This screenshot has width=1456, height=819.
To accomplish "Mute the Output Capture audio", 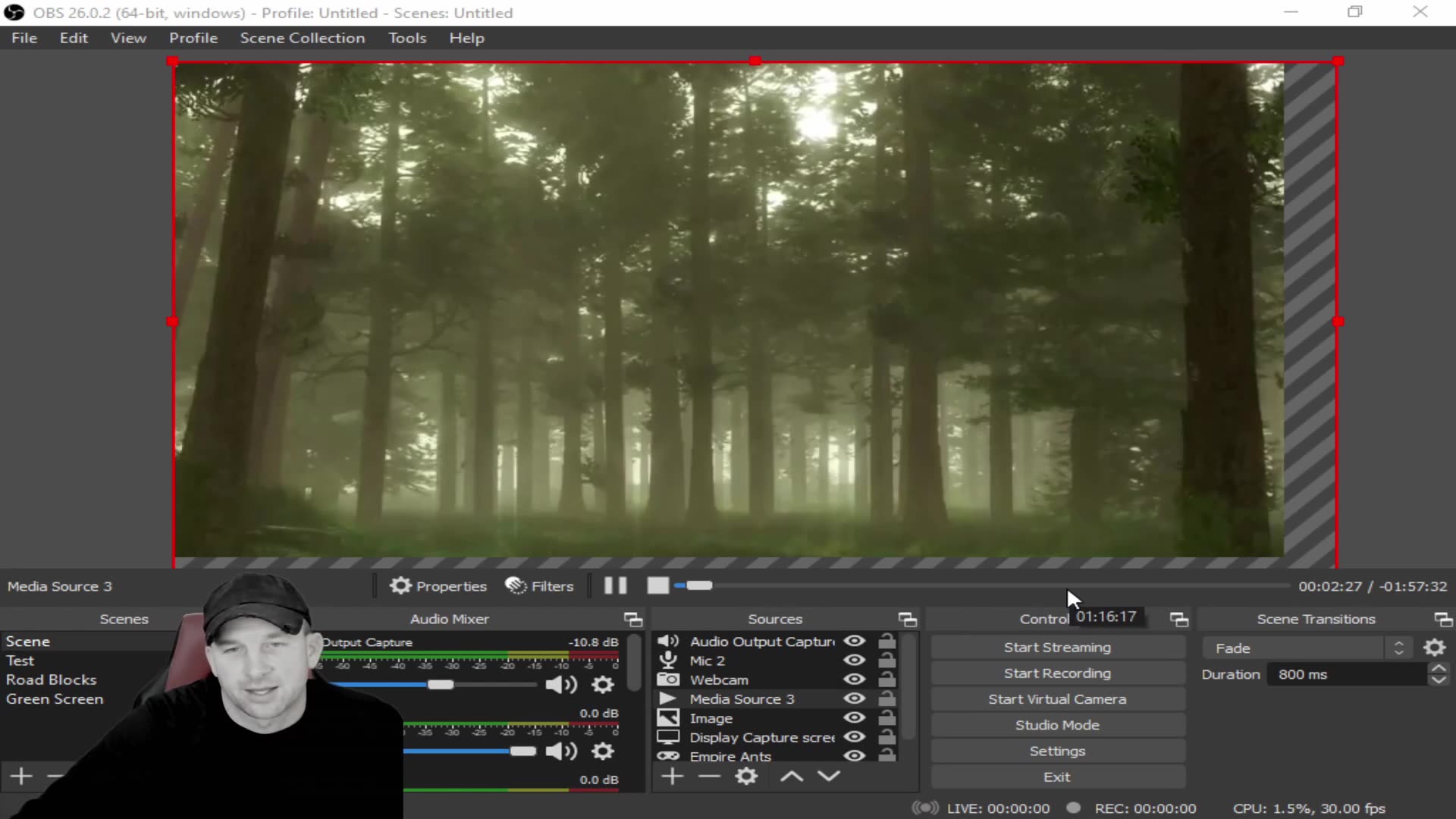I will pyautogui.click(x=560, y=684).
